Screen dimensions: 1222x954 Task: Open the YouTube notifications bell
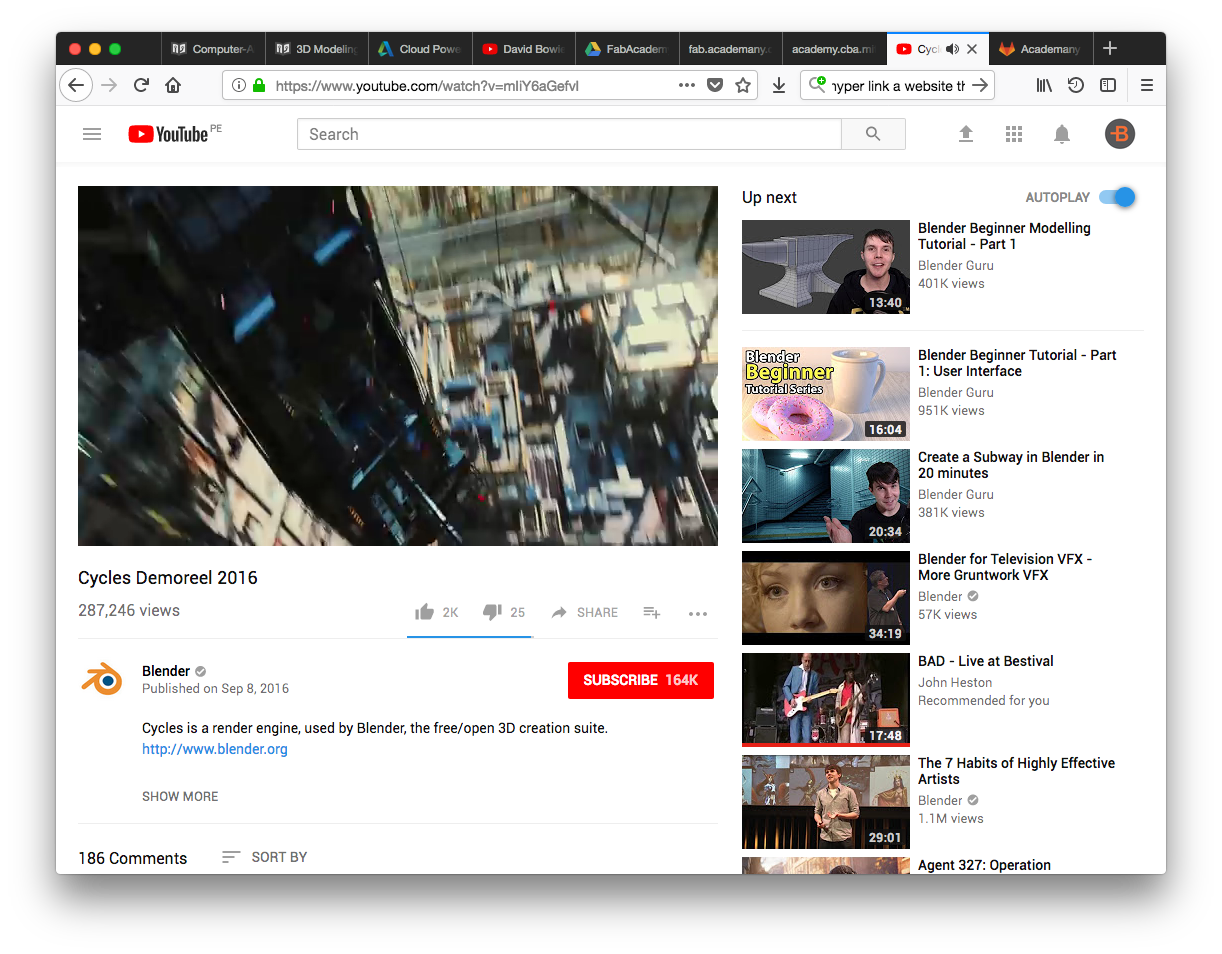(1062, 134)
